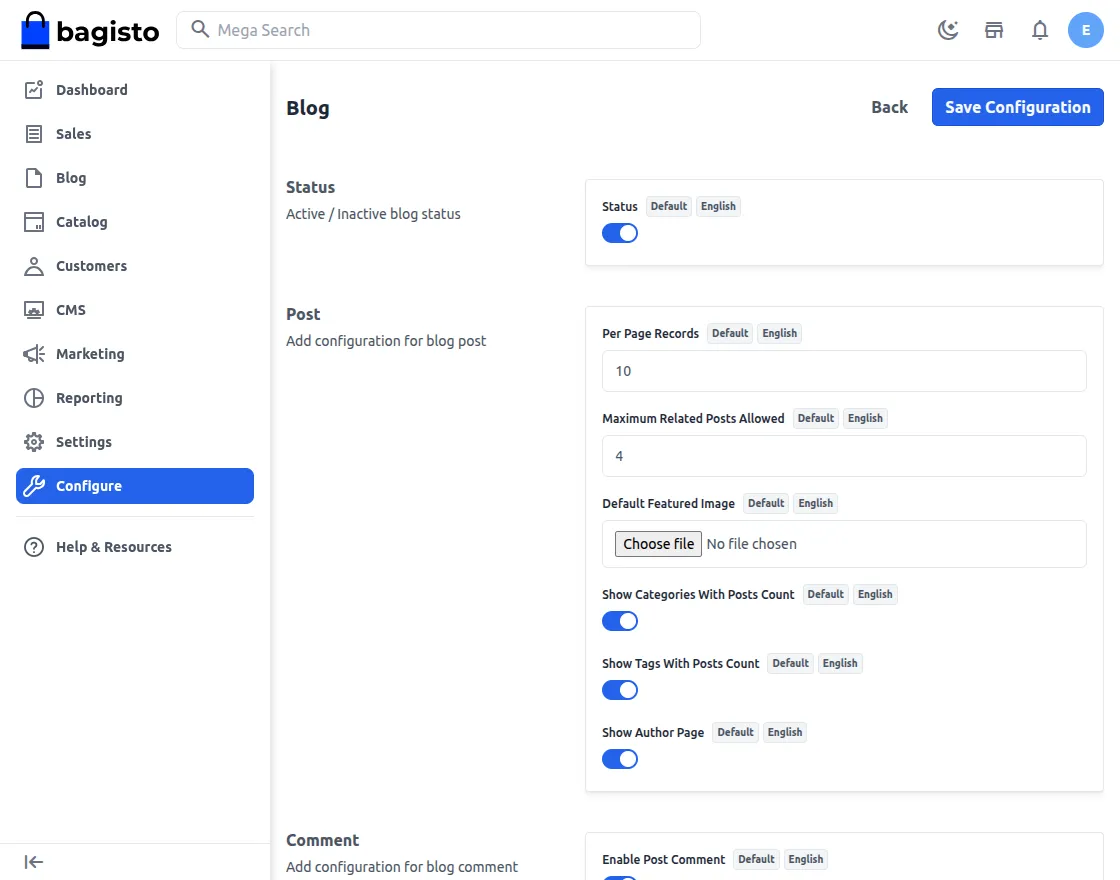This screenshot has height=880, width=1120.
Task: Open the user avatar E menu
Action: pos(1086,30)
